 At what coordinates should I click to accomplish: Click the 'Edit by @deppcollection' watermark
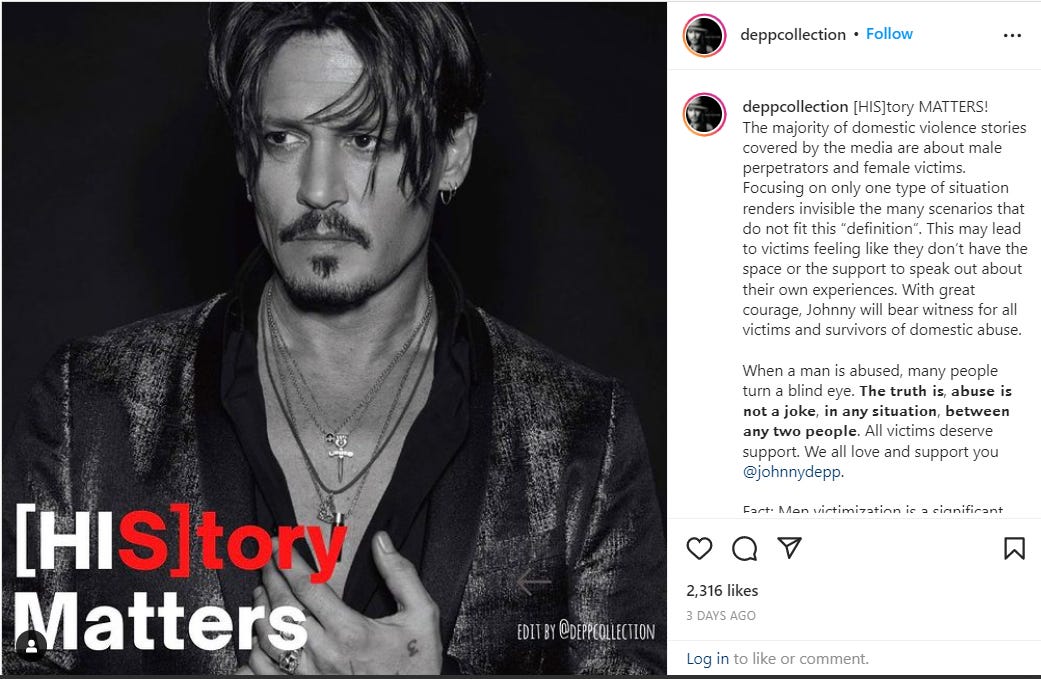click(586, 631)
